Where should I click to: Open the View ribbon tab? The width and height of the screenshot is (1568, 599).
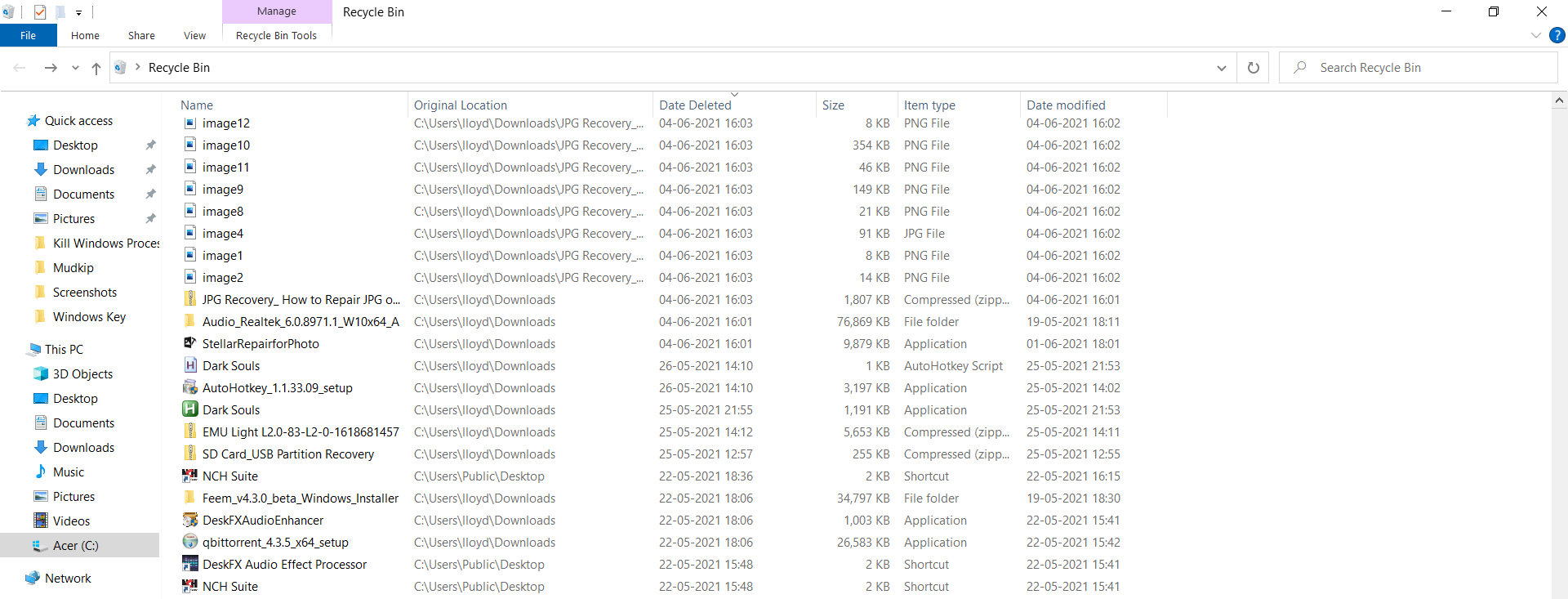[x=194, y=35]
